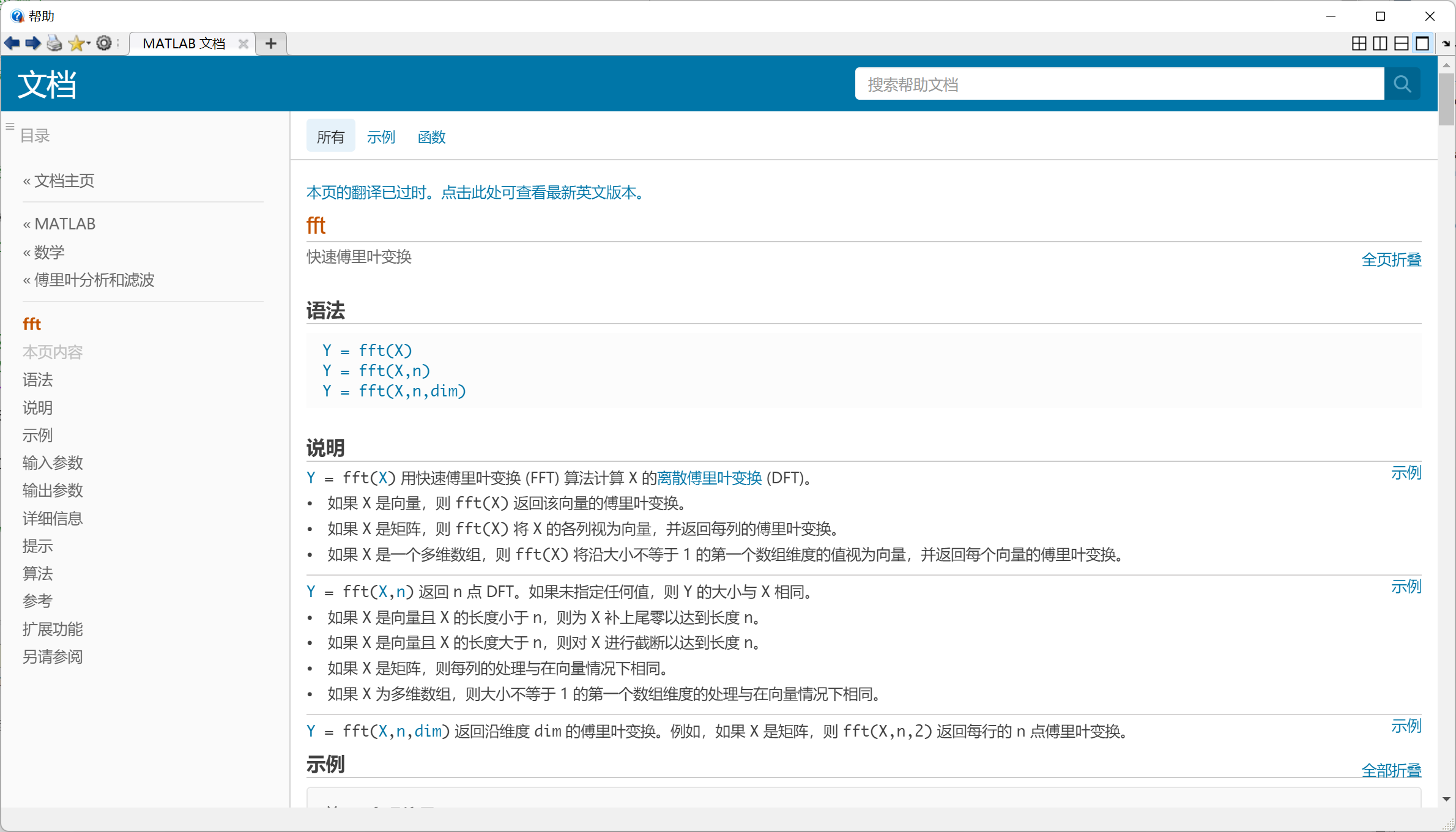Open preferences with the gear icon
1456x832 pixels.
105,43
